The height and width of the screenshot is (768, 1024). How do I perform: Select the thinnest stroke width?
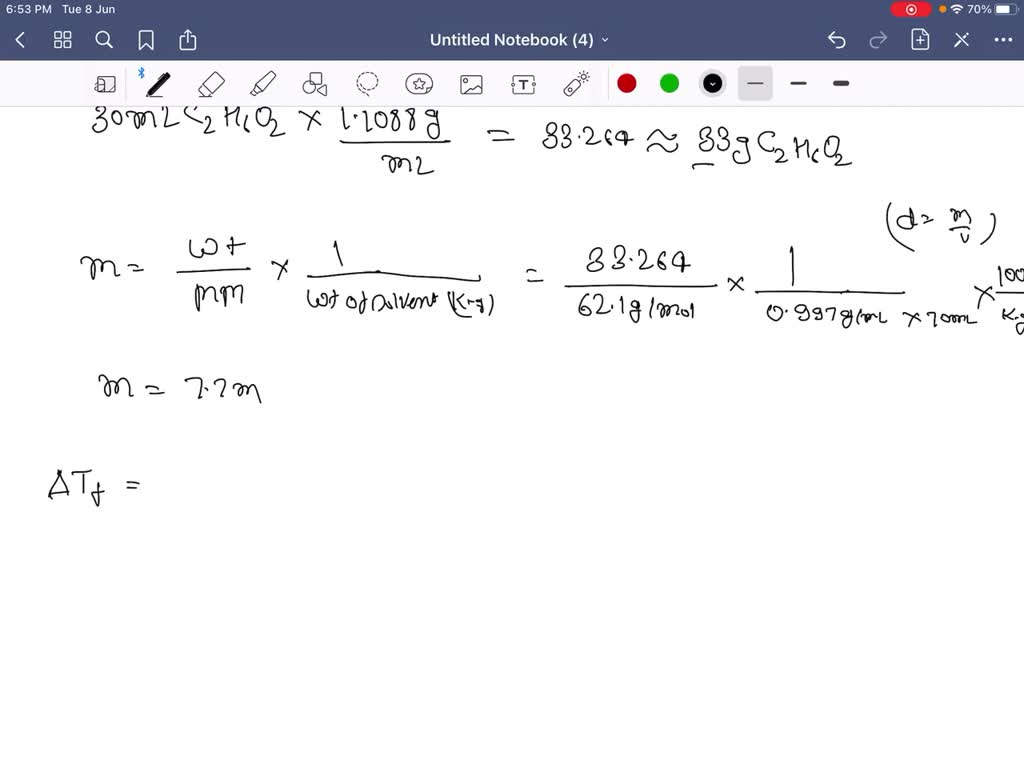click(756, 84)
